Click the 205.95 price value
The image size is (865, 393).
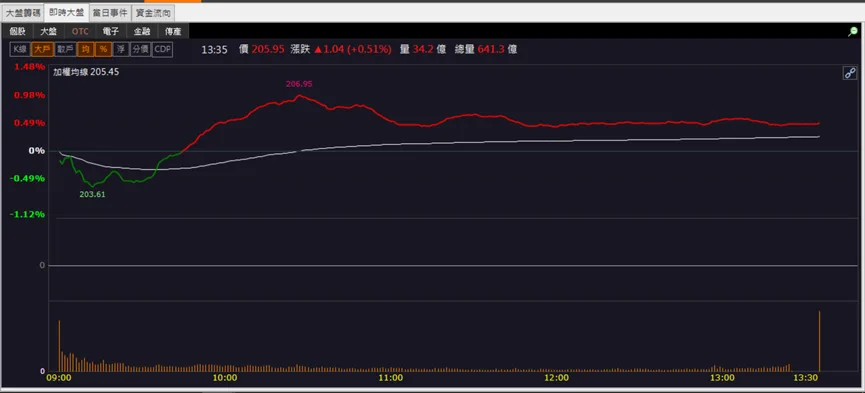coord(268,49)
